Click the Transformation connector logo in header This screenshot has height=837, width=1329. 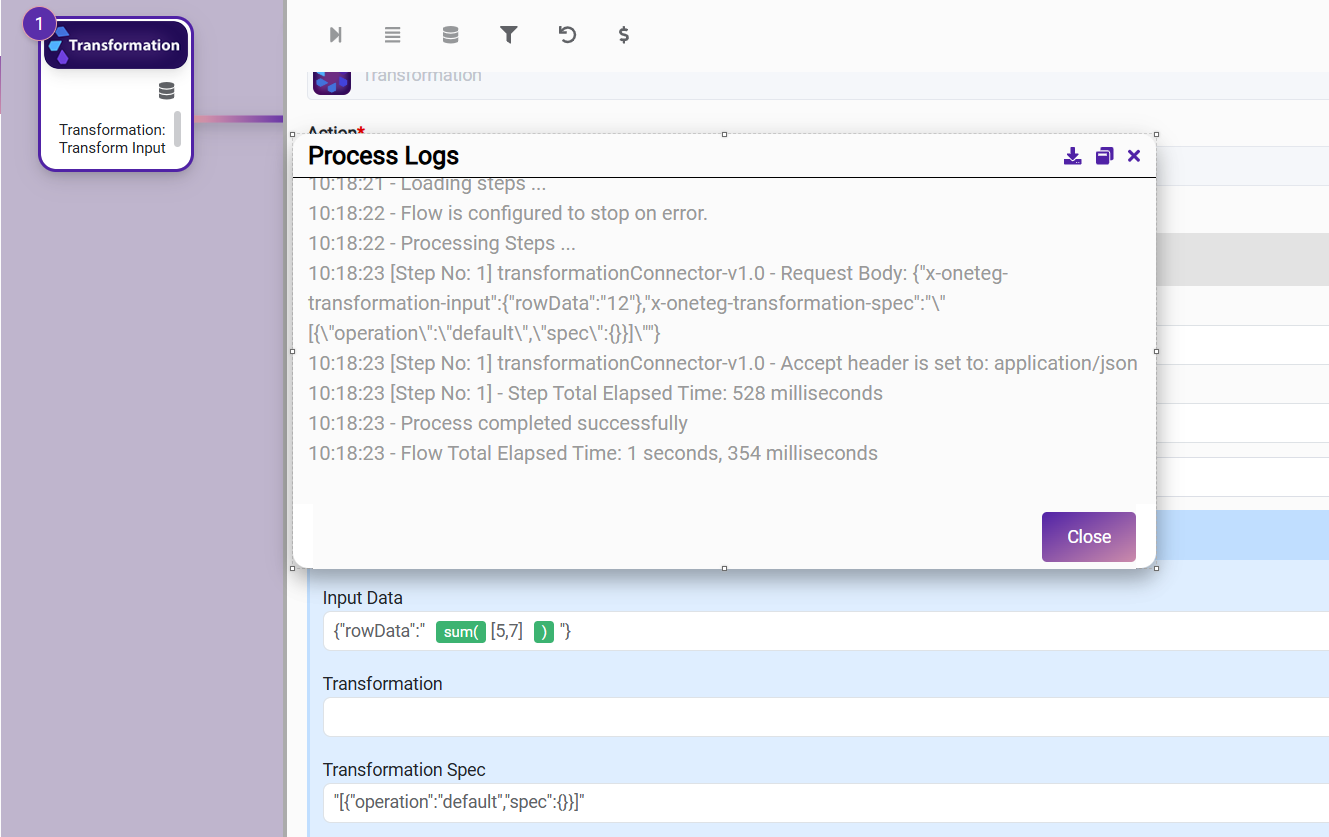pos(332,80)
